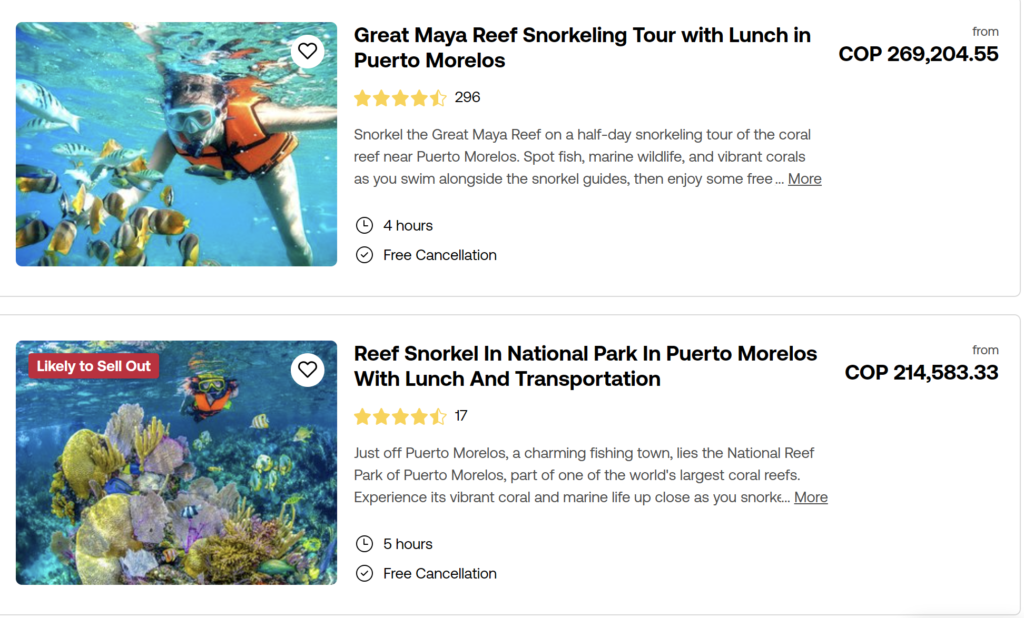Click the clock icon beside 4 hours

[365, 225]
